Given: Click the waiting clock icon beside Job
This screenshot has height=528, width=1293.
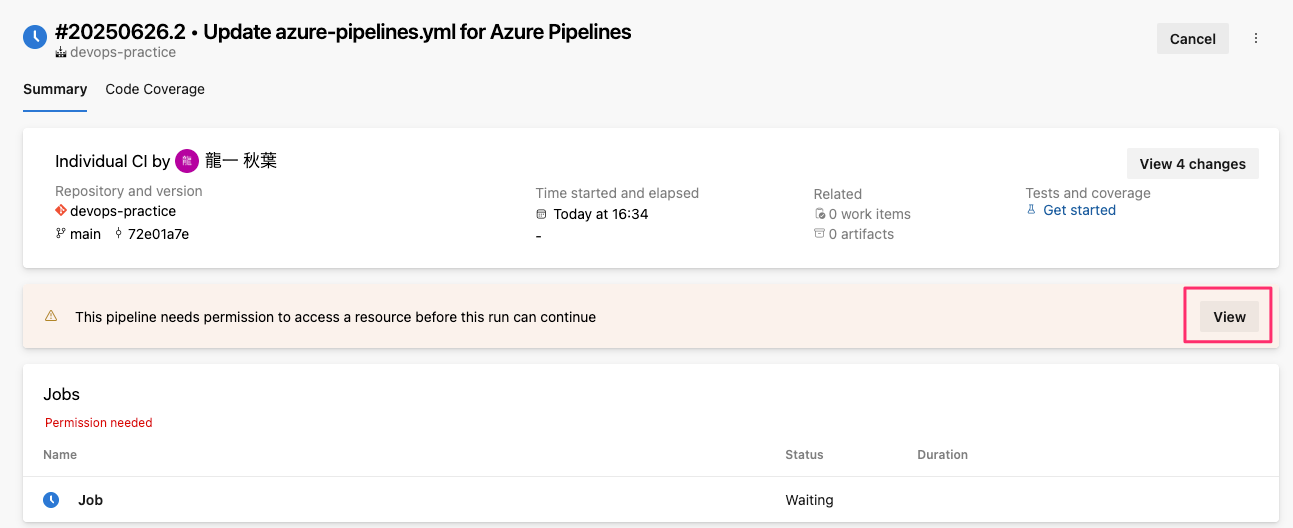Looking at the screenshot, I should tap(51, 500).
